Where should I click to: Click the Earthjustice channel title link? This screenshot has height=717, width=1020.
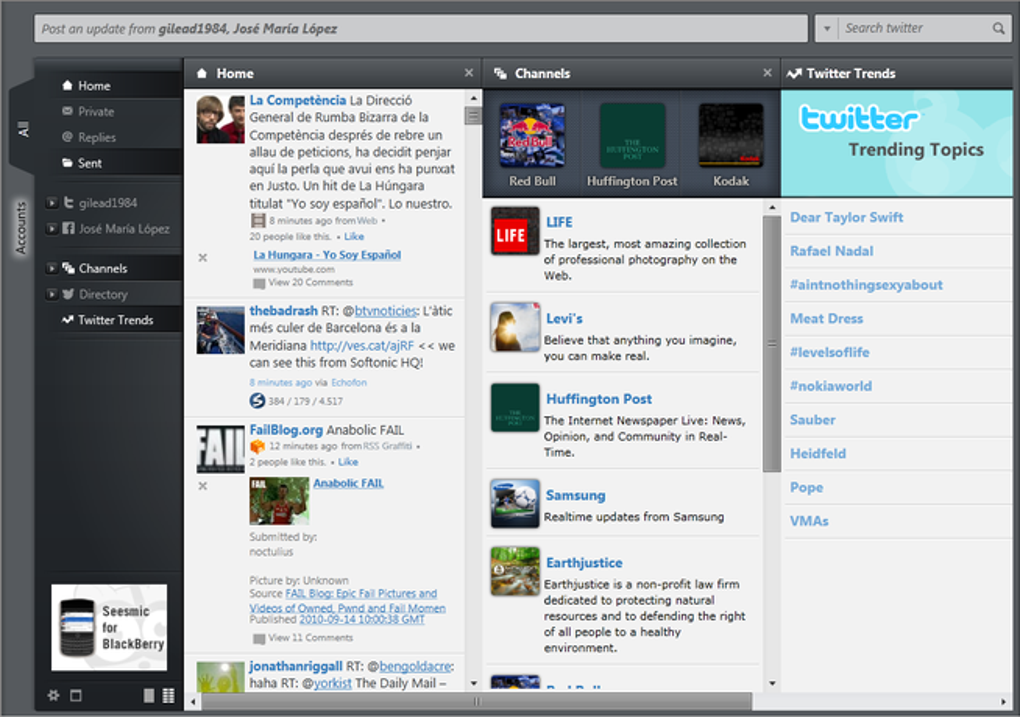[x=584, y=563]
